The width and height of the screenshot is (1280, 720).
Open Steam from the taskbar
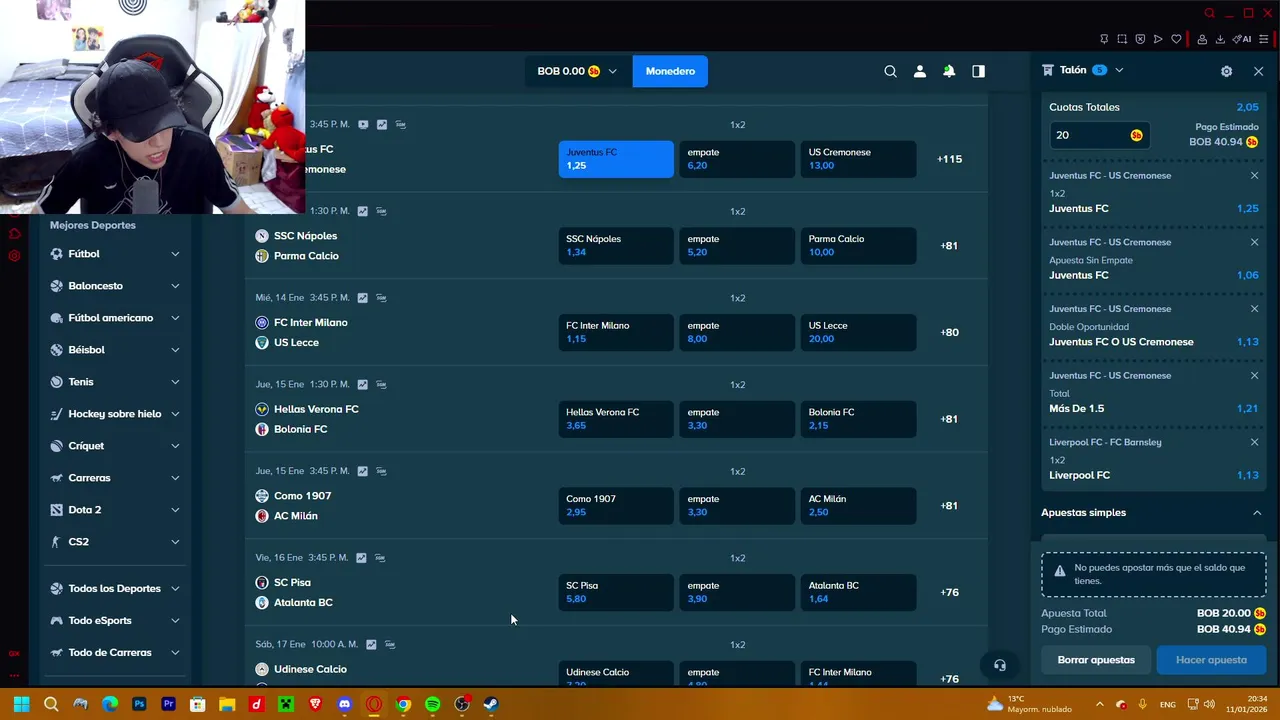(491, 704)
